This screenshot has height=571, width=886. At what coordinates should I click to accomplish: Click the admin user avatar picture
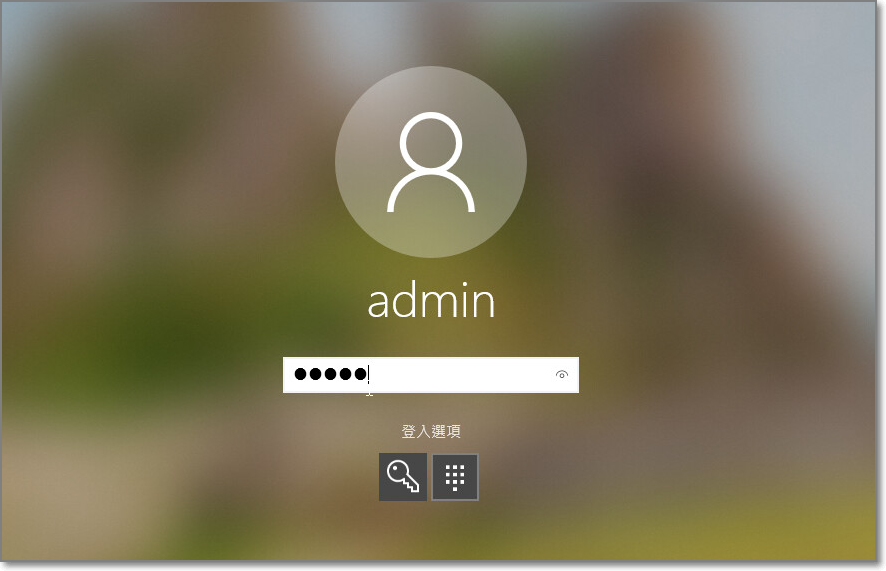[x=431, y=162]
